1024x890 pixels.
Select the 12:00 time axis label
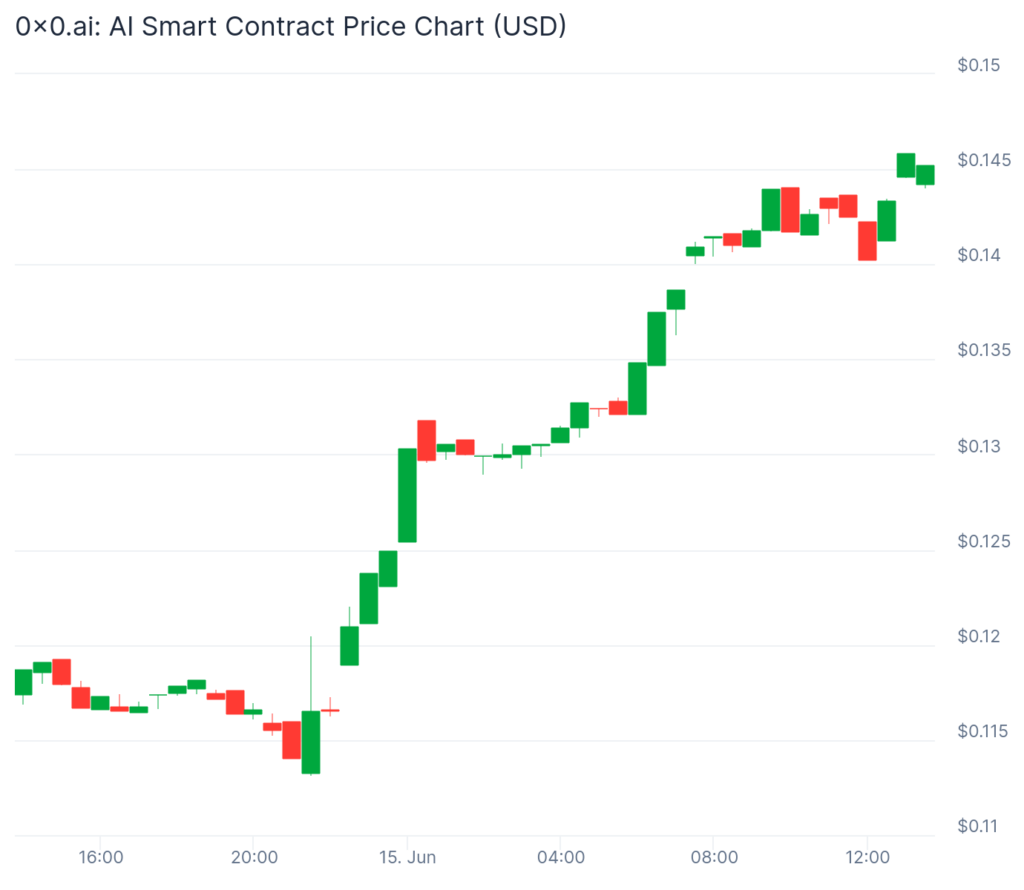867,858
